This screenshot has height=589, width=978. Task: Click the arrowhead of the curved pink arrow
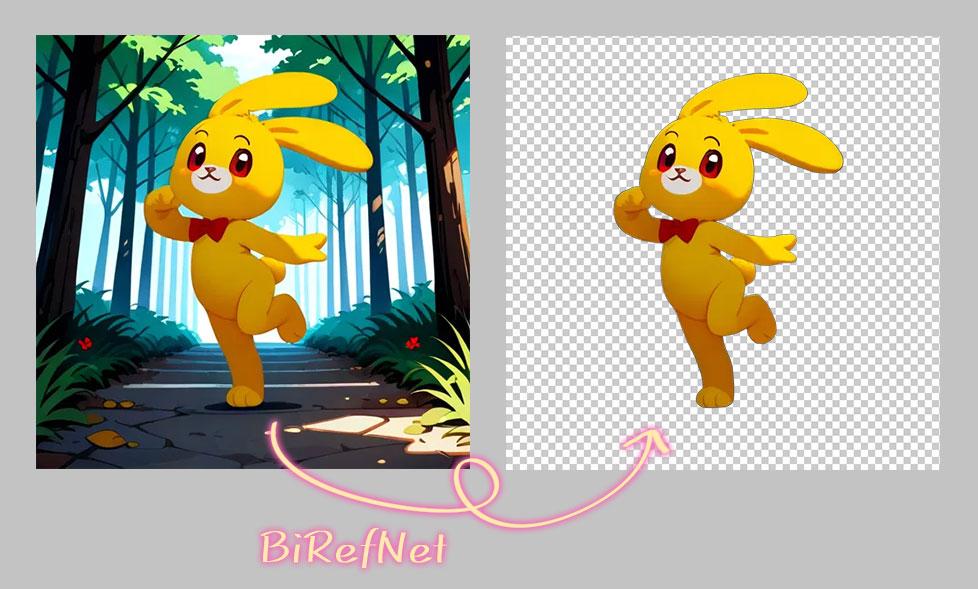point(656,438)
